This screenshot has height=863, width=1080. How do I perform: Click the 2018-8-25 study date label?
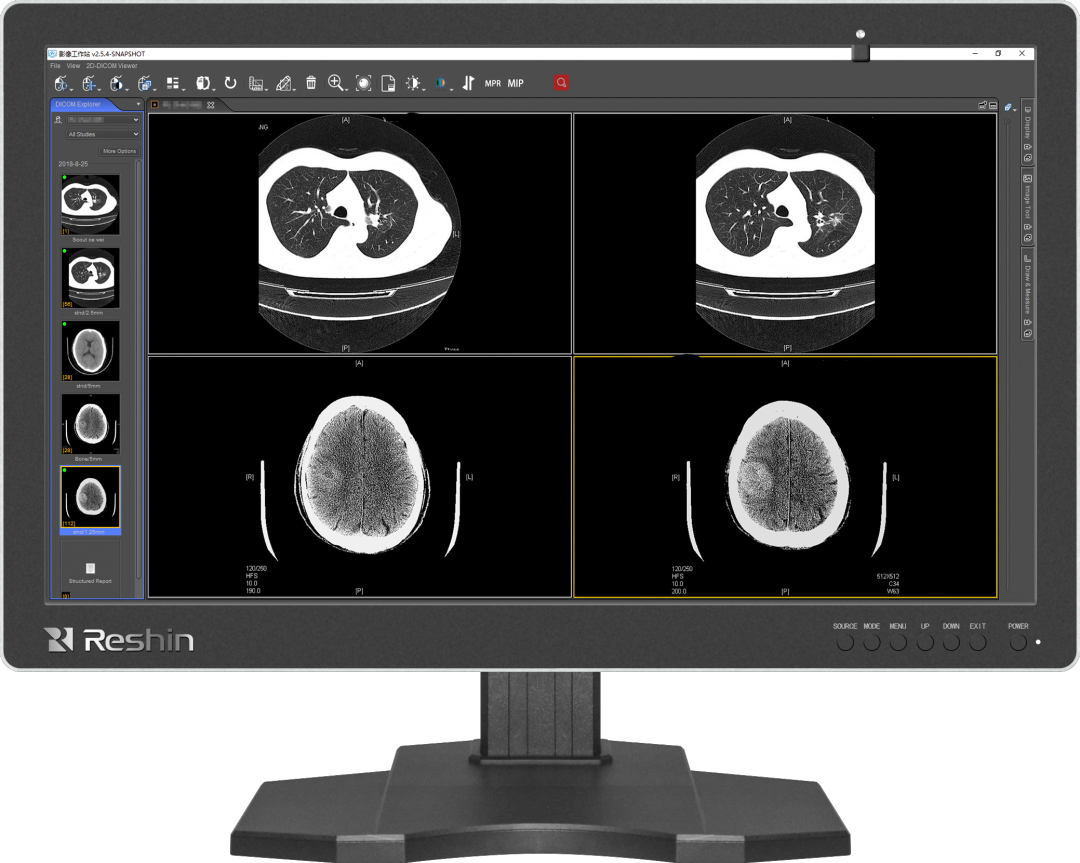(x=73, y=164)
